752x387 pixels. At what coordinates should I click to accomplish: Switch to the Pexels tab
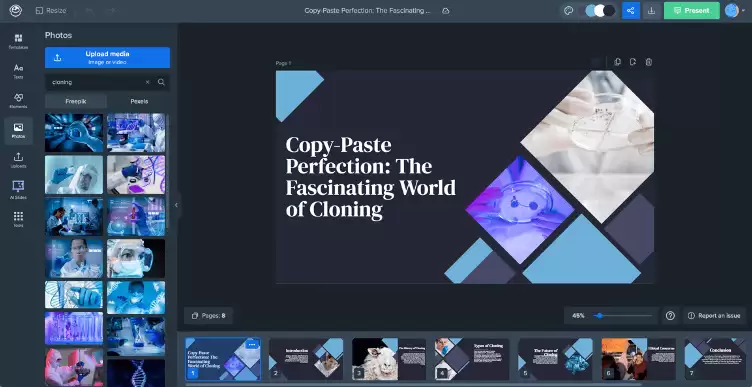[x=139, y=101]
